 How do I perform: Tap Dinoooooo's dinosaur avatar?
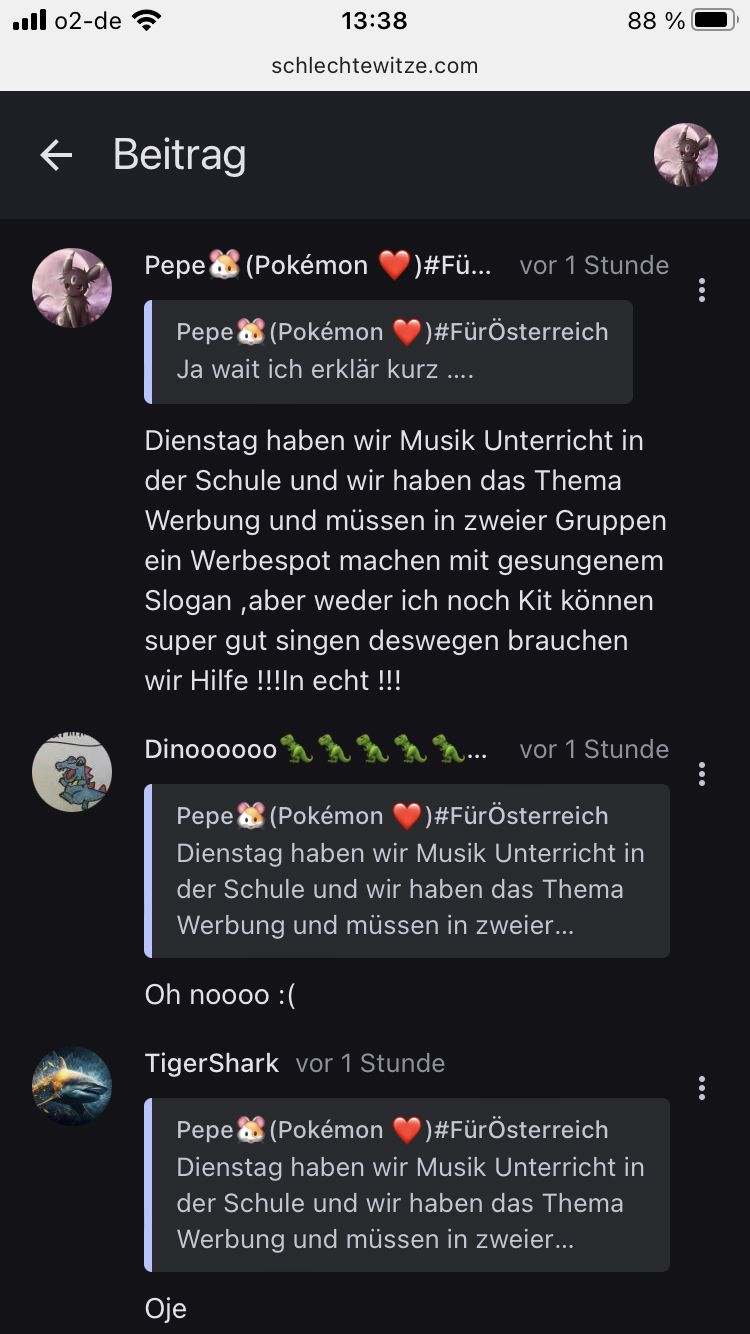point(72,772)
